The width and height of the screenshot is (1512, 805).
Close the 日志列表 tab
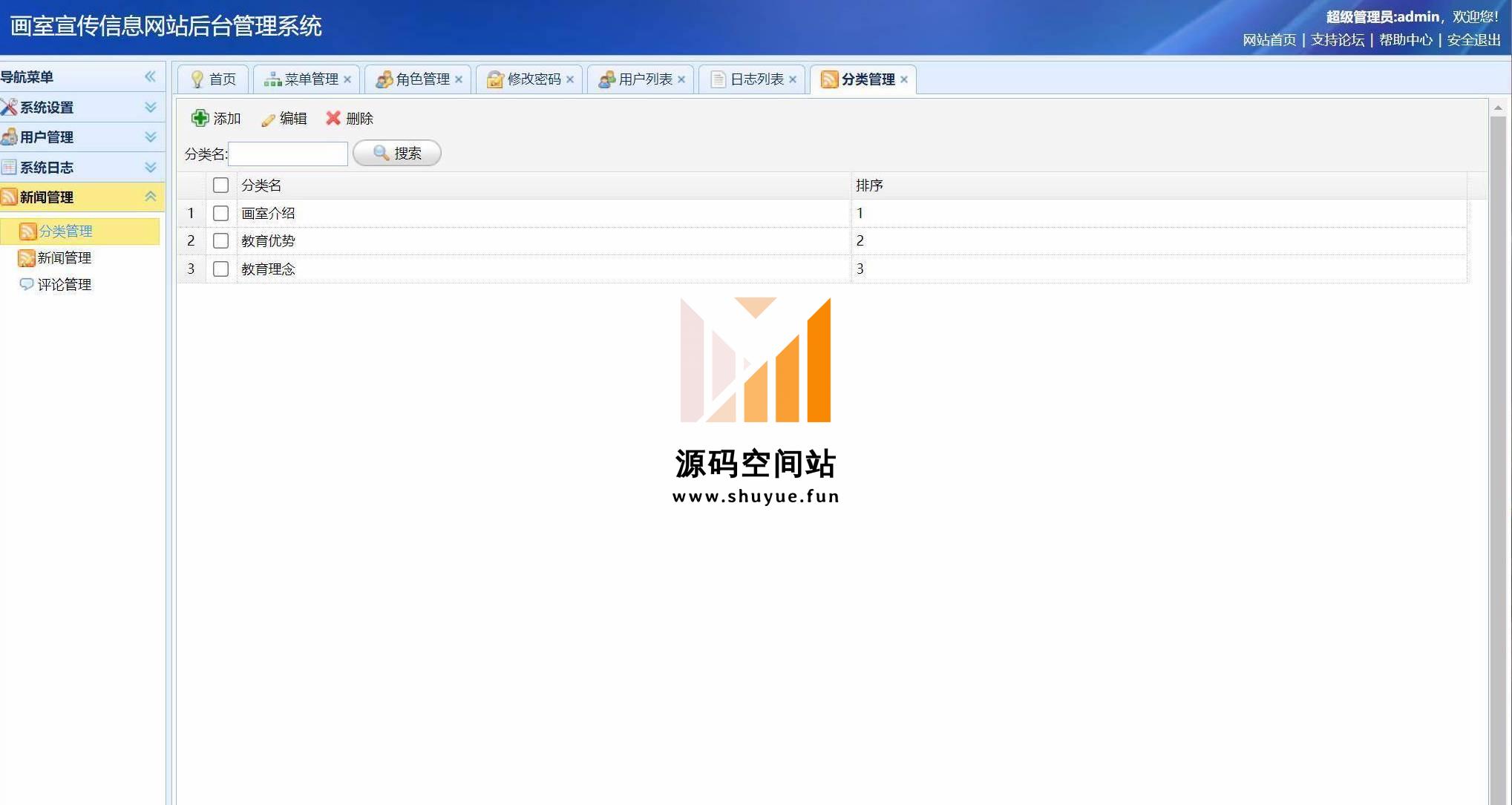(x=793, y=79)
